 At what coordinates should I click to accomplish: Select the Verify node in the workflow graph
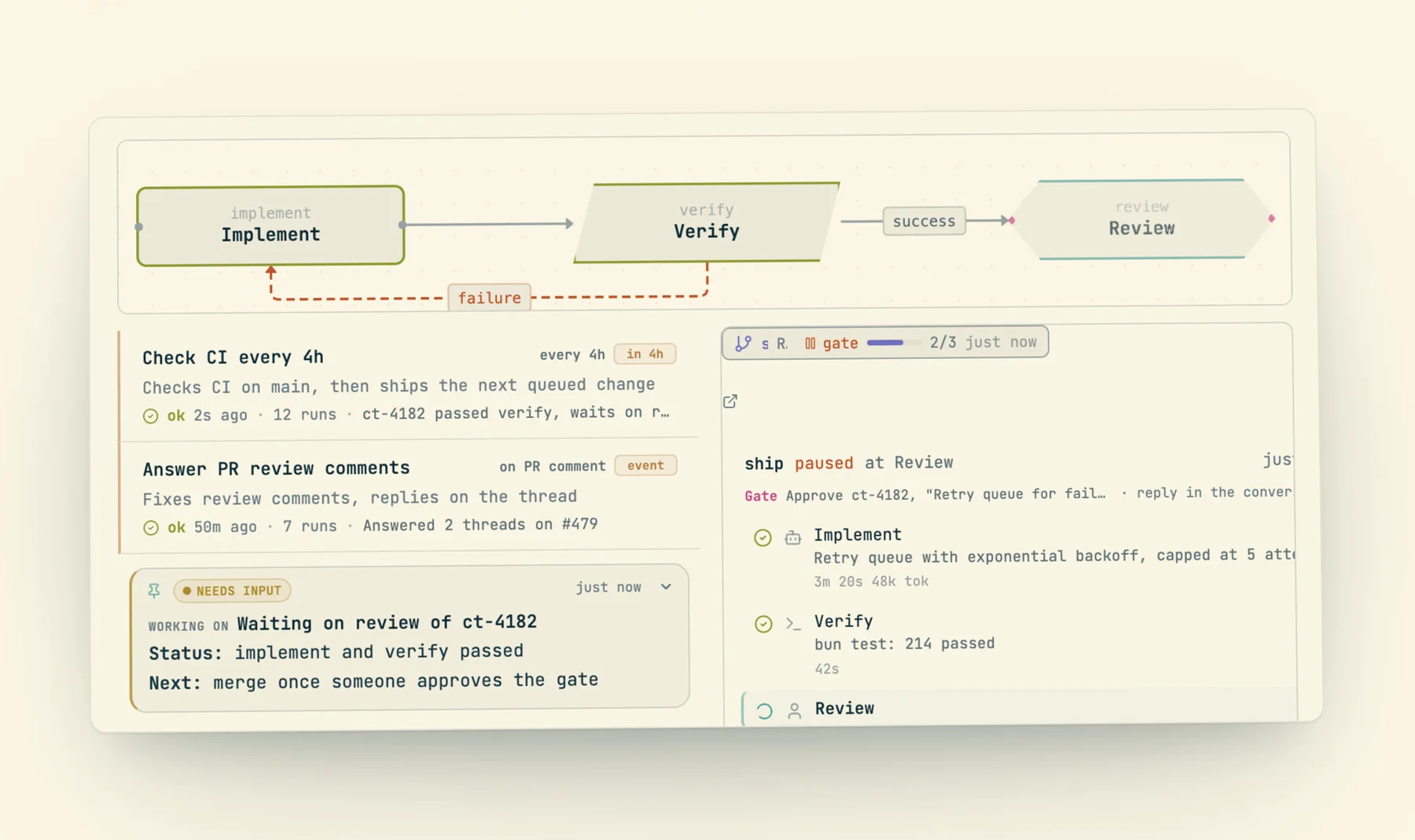pyautogui.click(x=707, y=222)
